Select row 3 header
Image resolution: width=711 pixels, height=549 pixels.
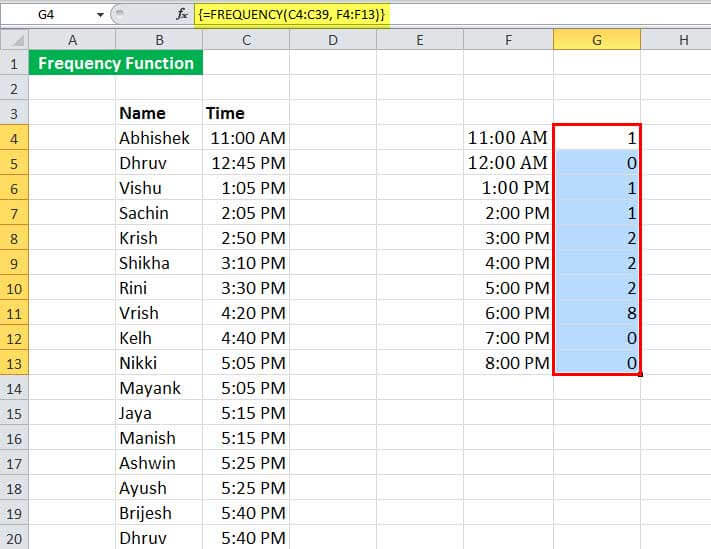[15, 113]
